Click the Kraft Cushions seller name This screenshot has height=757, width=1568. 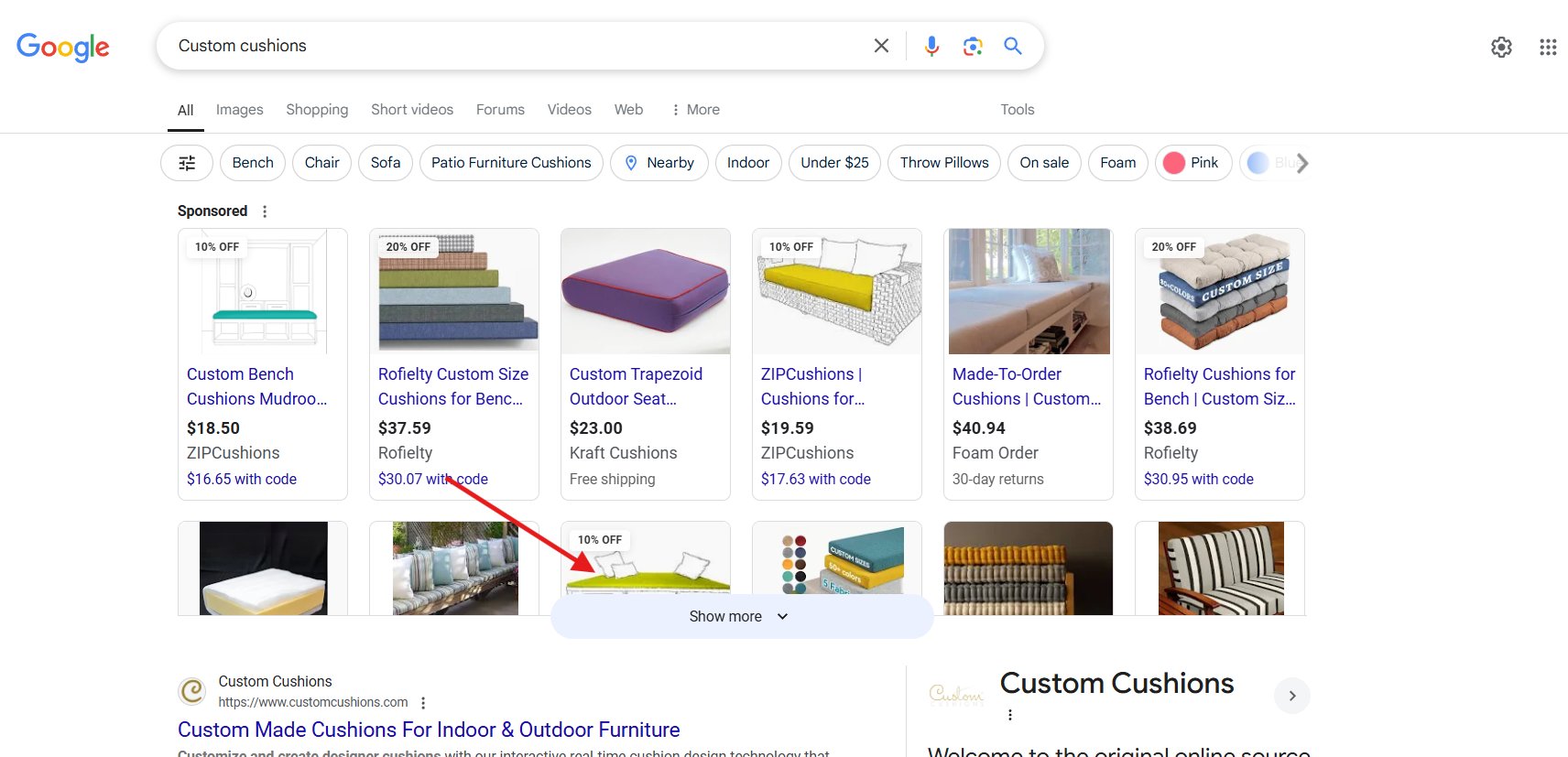pos(624,453)
